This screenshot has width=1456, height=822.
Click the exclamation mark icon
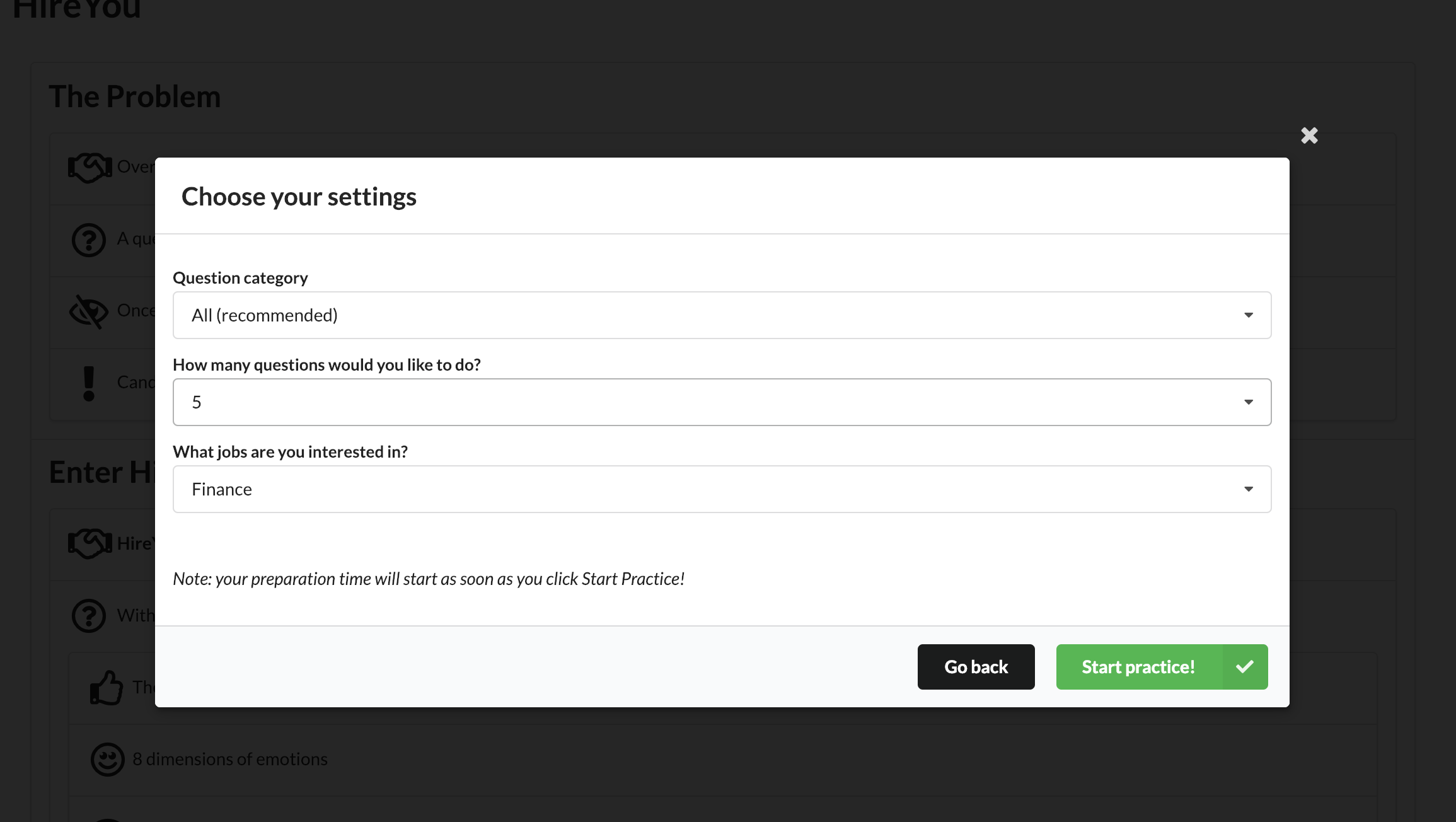[89, 383]
